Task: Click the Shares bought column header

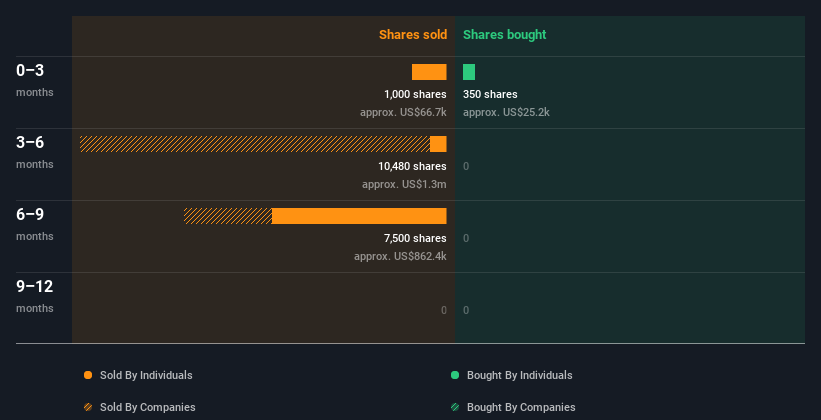Action: click(x=504, y=35)
